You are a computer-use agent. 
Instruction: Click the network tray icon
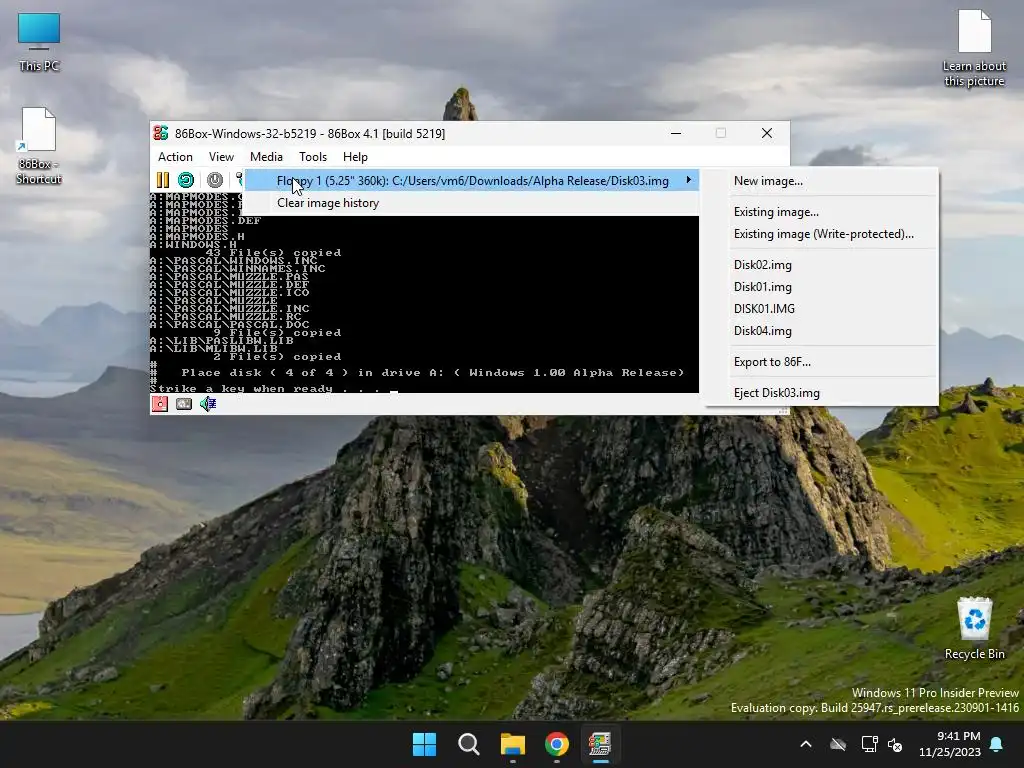pyautogui.click(x=869, y=744)
